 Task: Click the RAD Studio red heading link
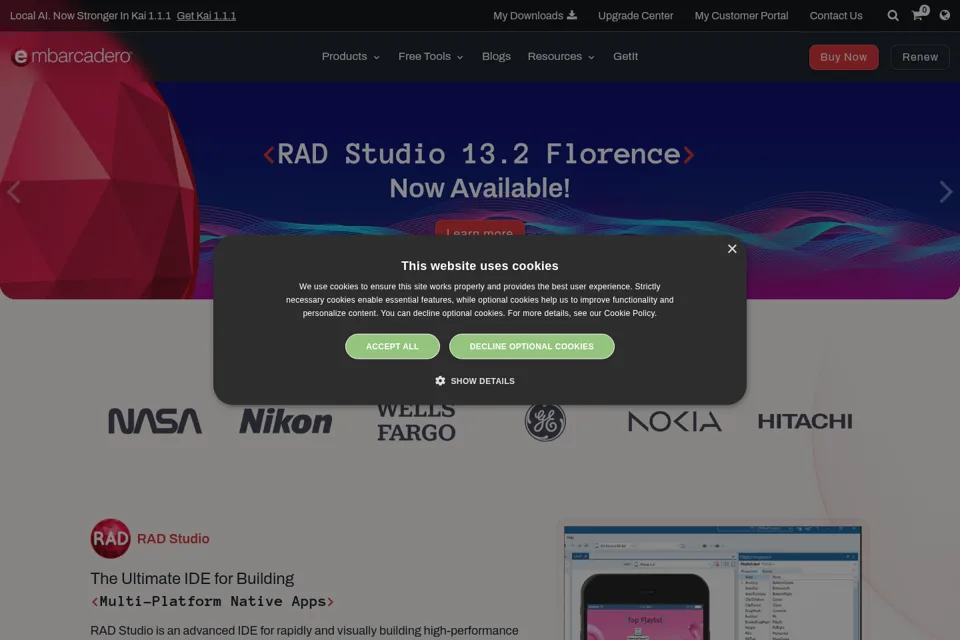pos(173,538)
